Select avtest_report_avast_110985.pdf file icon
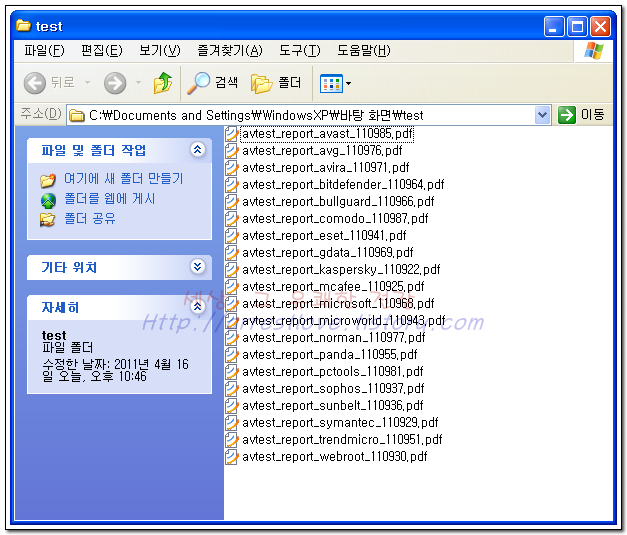 [x=231, y=134]
